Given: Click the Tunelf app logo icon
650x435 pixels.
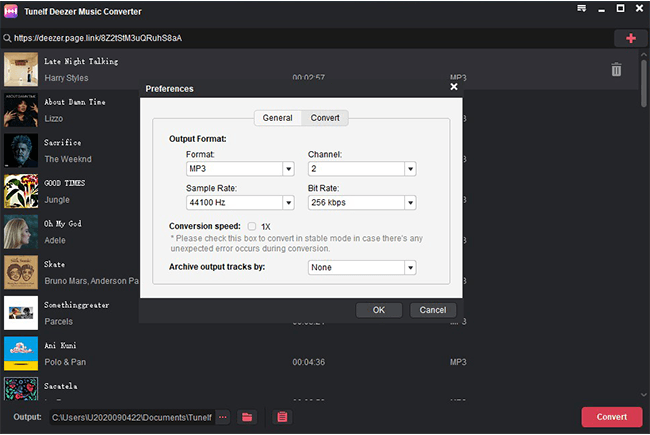Looking at the screenshot, I should (10, 10).
